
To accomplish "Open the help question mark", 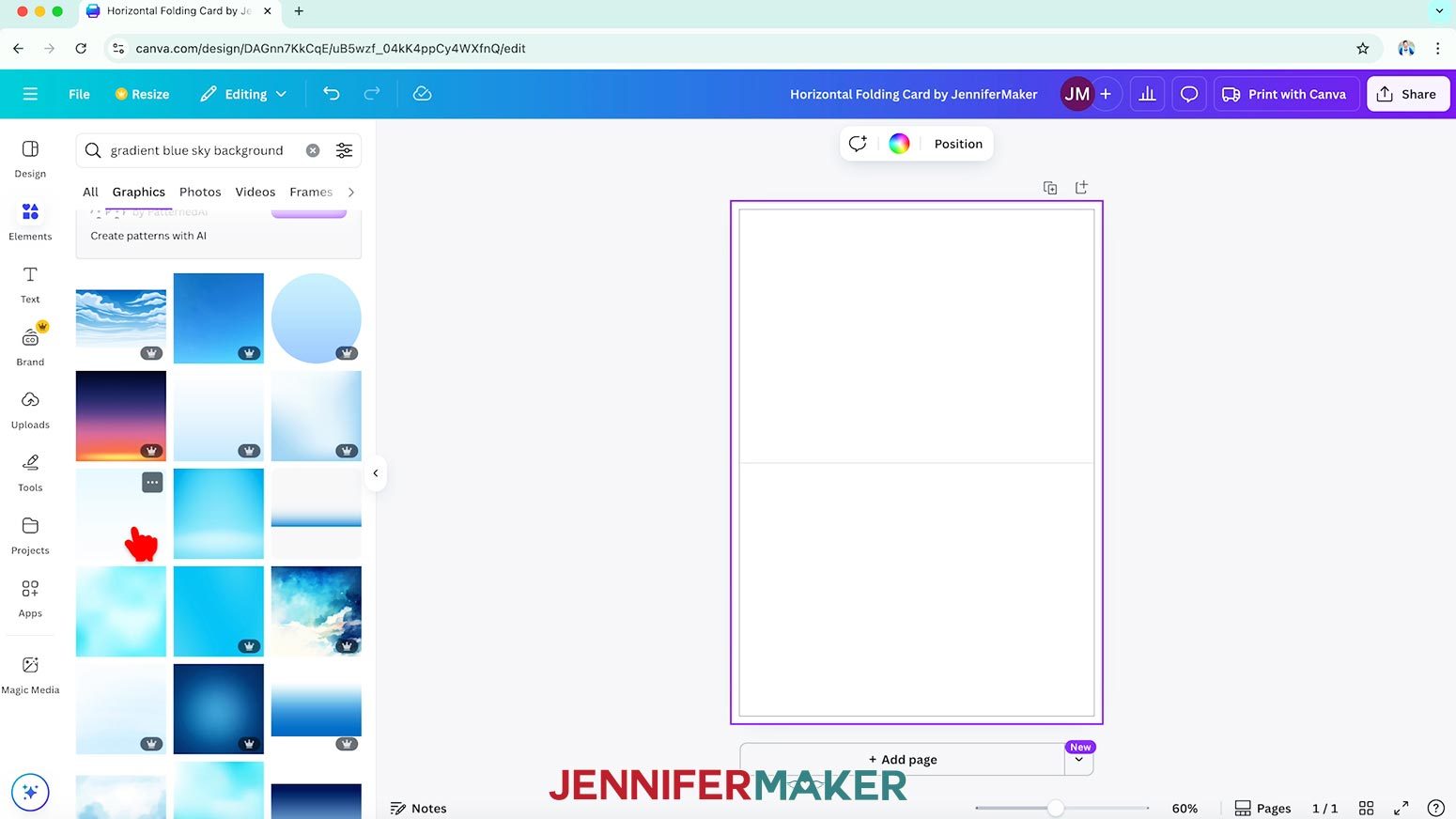I will pos(1435,808).
